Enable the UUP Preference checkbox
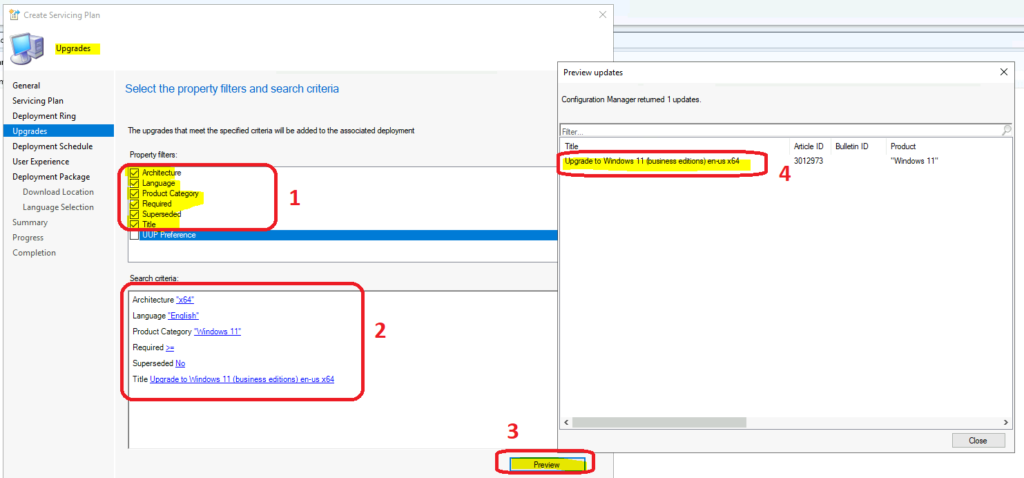 [x=135, y=235]
